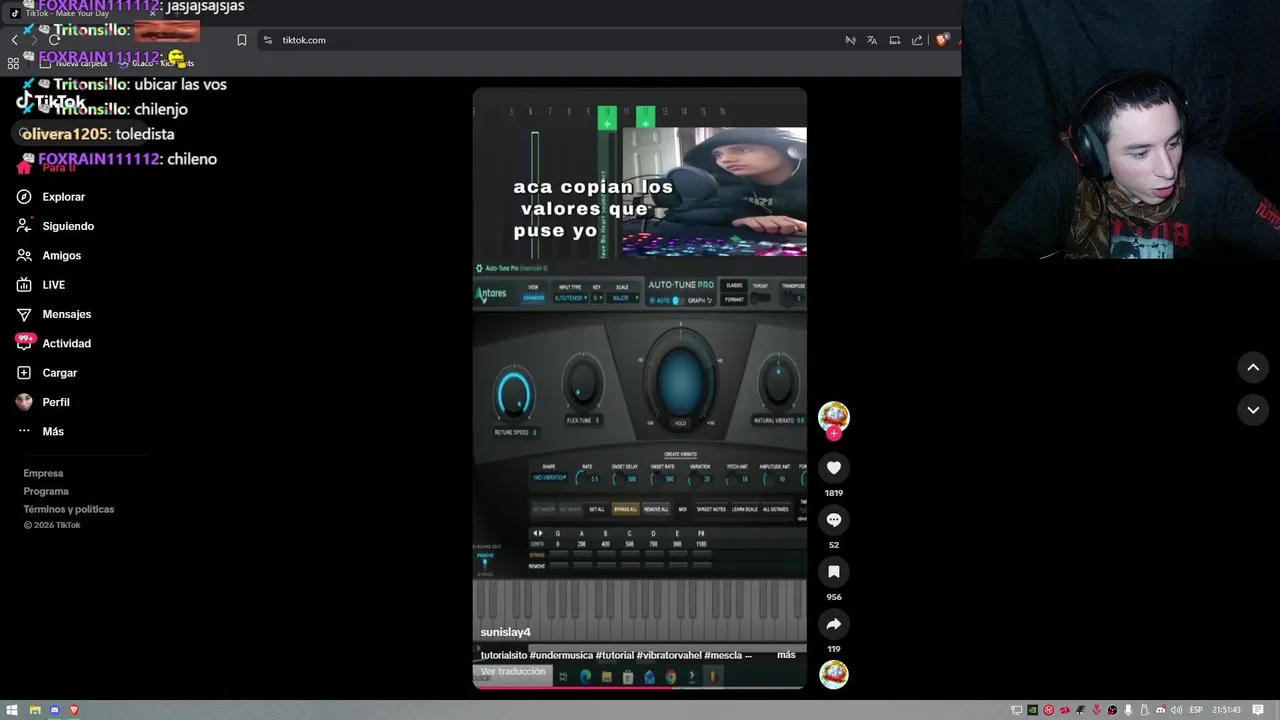This screenshot has width=1280, height=720.
Task: Open Amigos in the sidebar
Action: [50, 255]
